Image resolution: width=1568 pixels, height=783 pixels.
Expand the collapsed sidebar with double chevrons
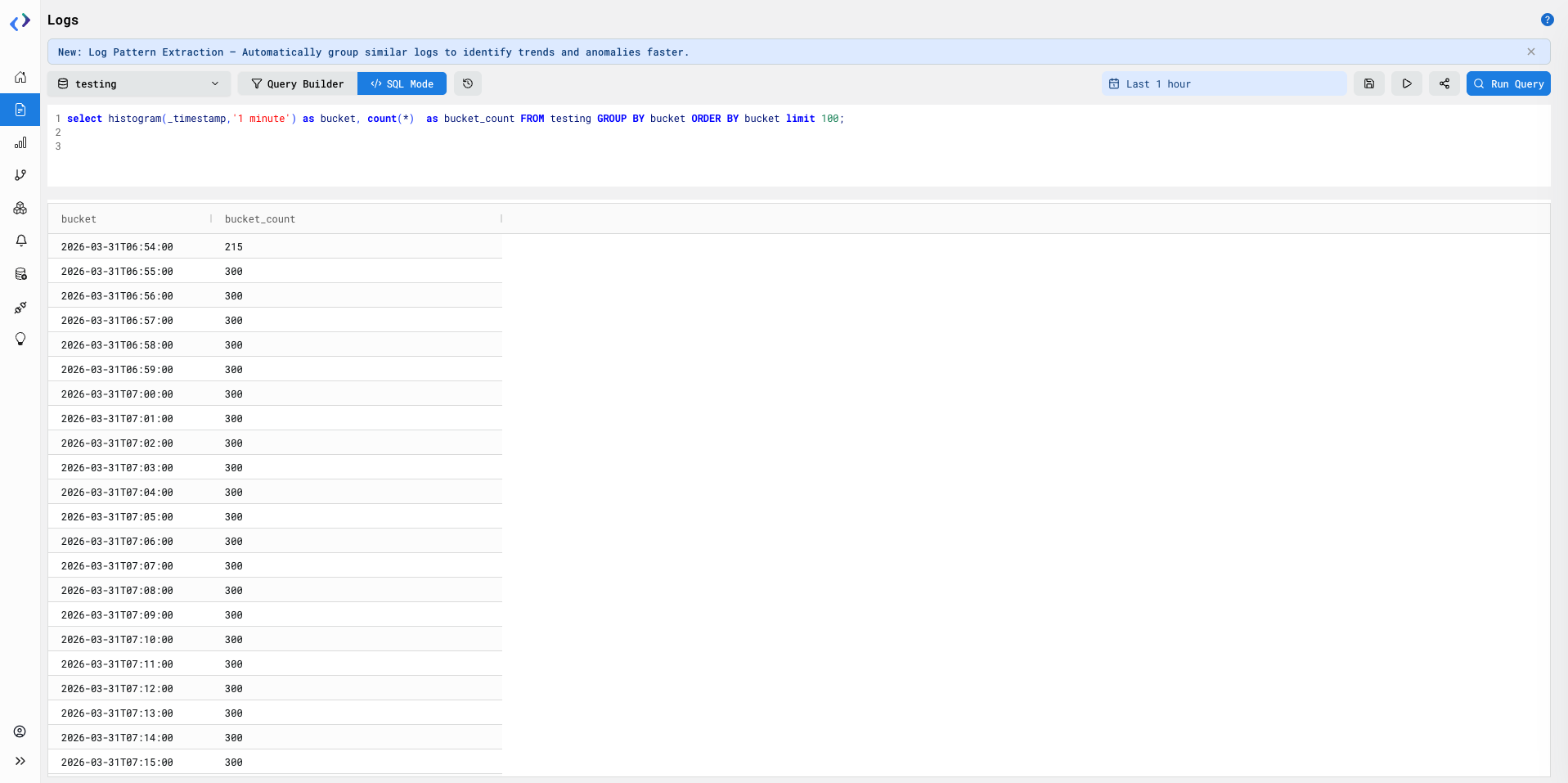pos(20,761)
